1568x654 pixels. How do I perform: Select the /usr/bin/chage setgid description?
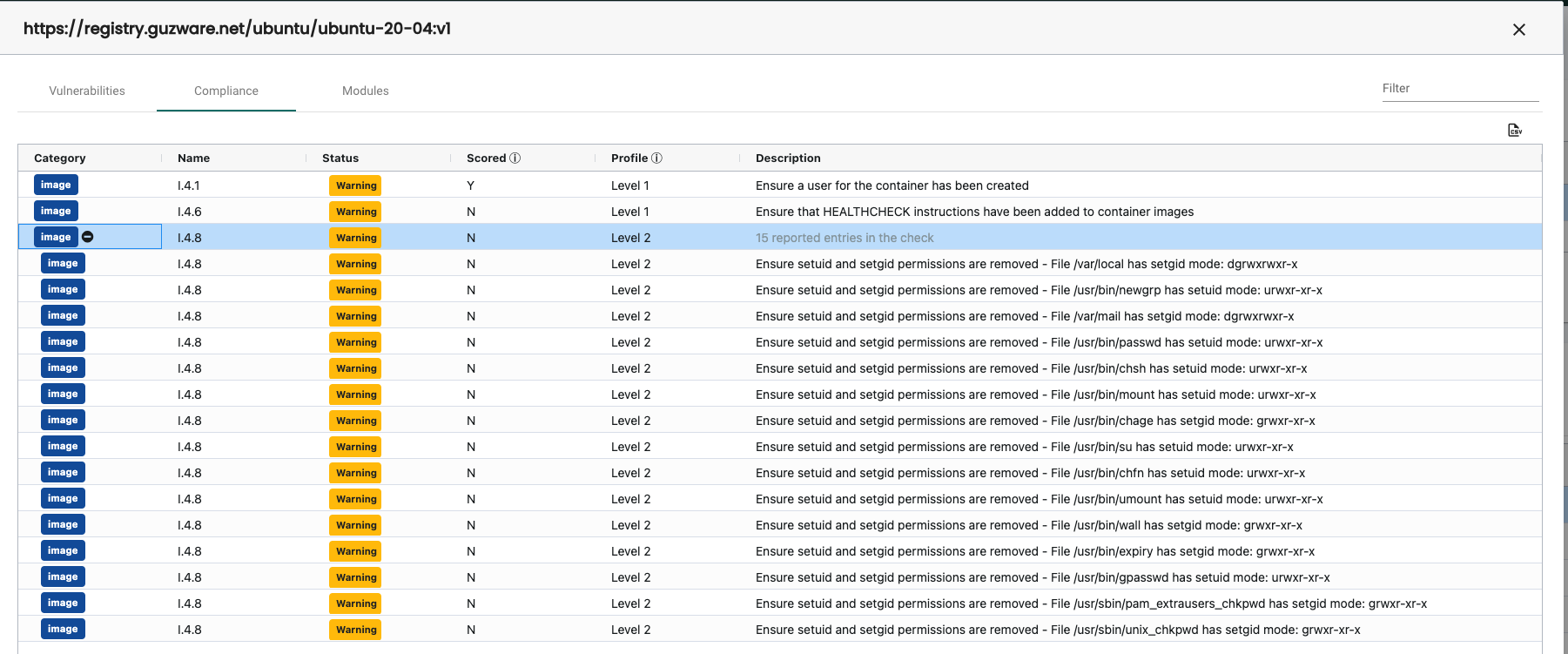(1035, 421)
